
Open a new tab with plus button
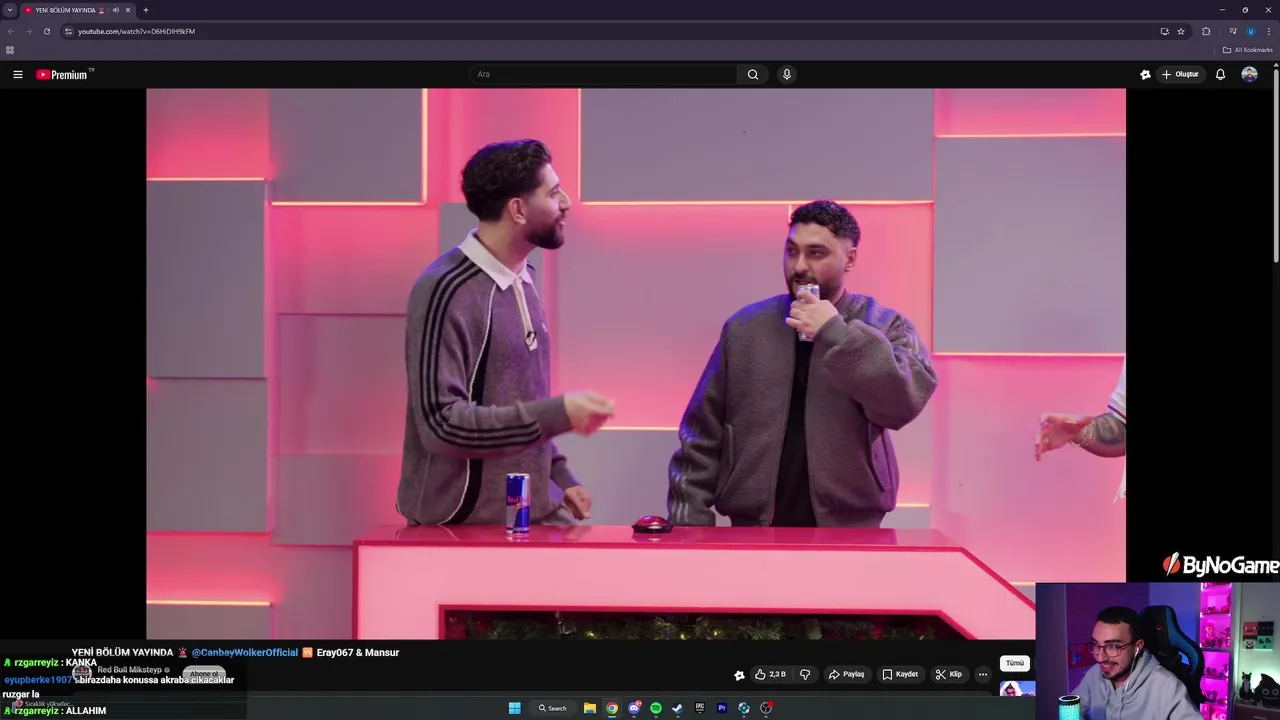[x=146, y=10]
